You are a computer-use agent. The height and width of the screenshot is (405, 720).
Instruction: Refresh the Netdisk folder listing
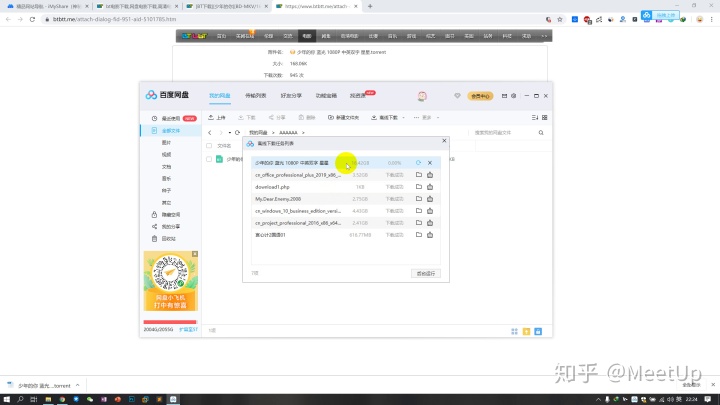pos(237,133)
